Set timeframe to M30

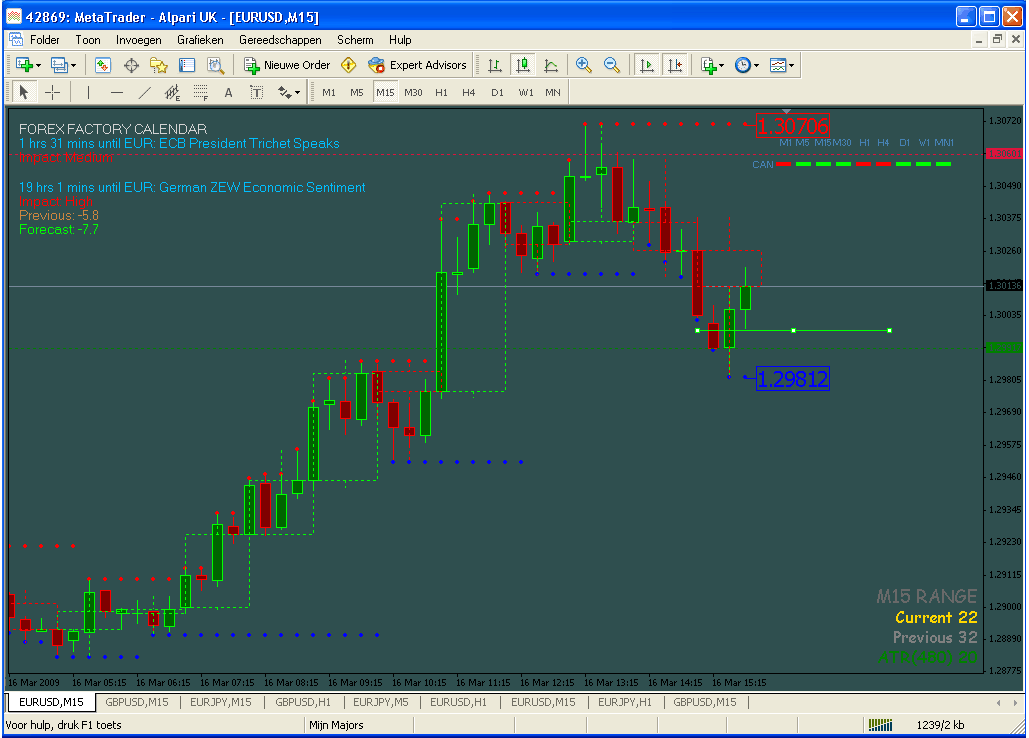[x=413, y=92]
